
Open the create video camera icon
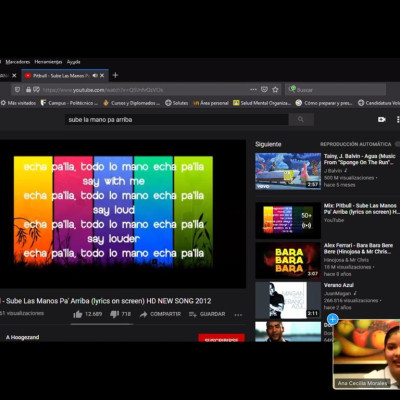click(x=381, y=119)
